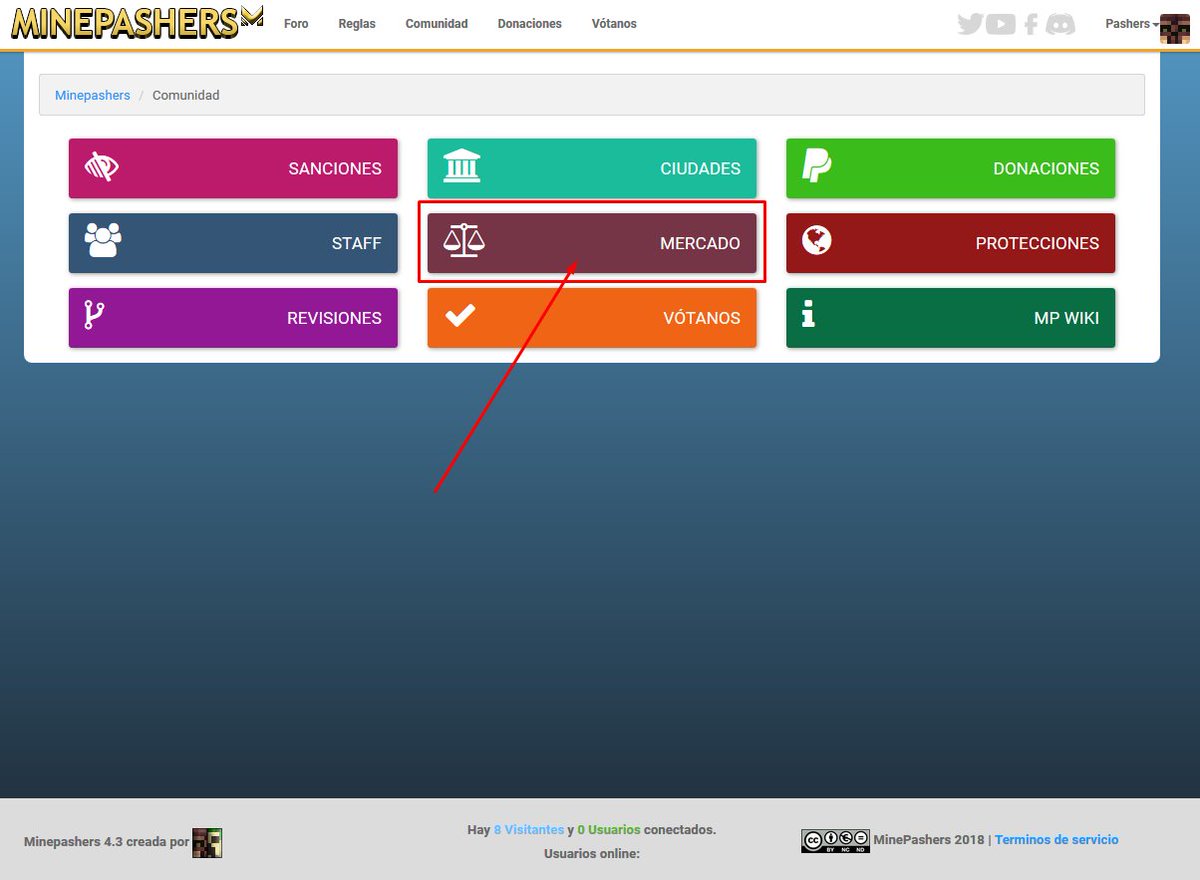The width and height of the screenshot is (1200, 880).
Task: Open the Facebook social icon
Action: tap(1031, 24)
